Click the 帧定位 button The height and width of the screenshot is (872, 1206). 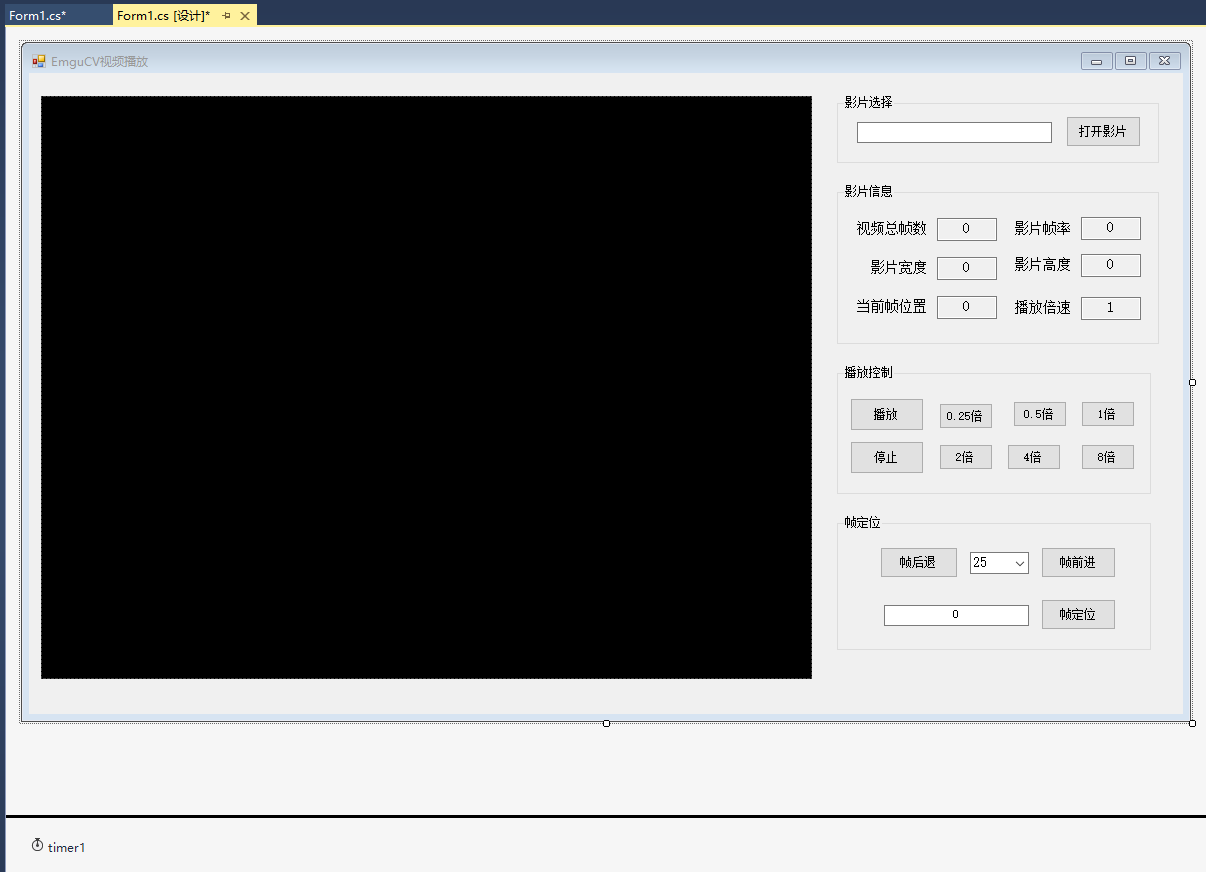pos(1078,614)
